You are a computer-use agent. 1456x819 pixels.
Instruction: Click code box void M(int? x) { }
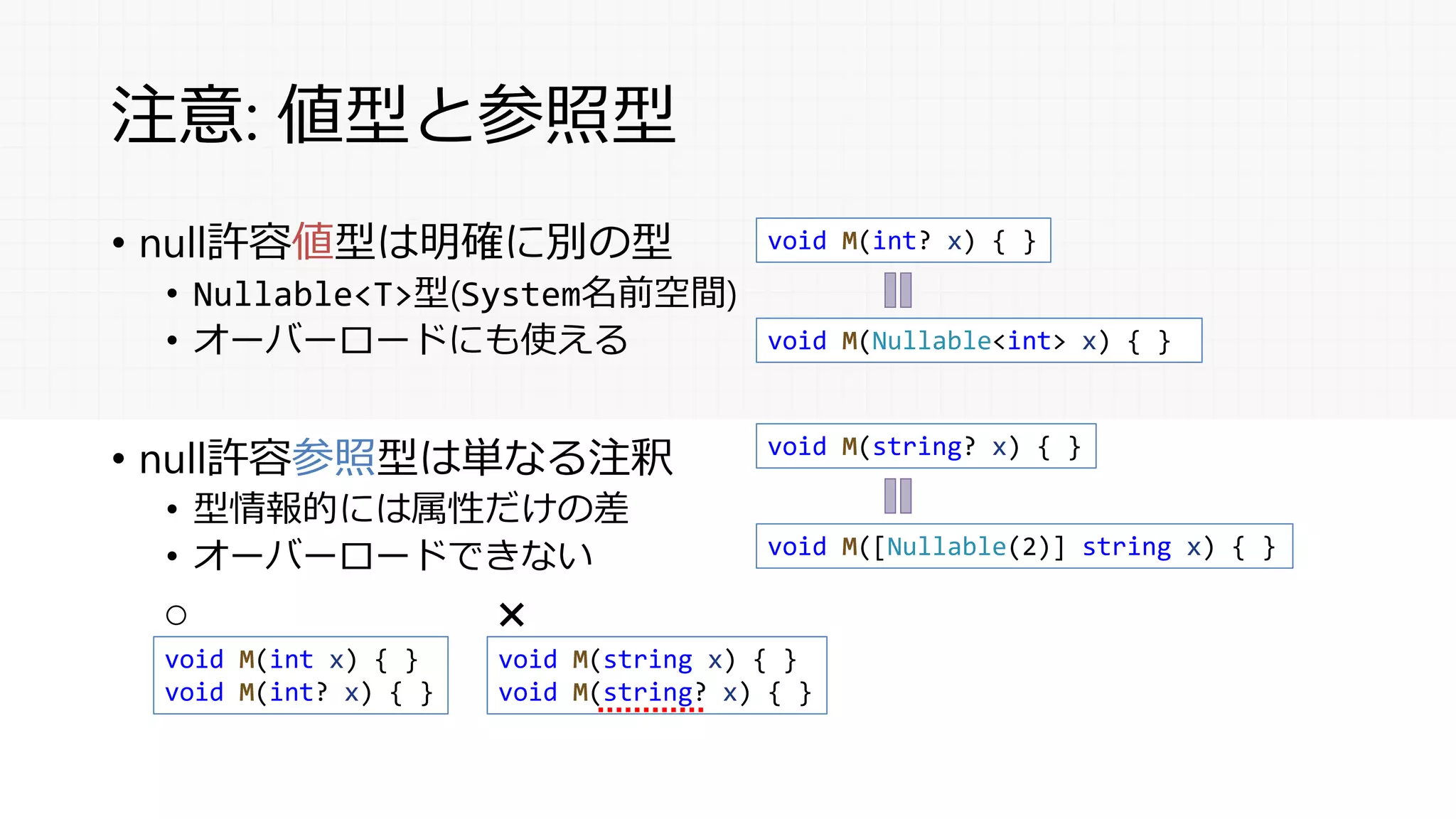coord(903,240)
